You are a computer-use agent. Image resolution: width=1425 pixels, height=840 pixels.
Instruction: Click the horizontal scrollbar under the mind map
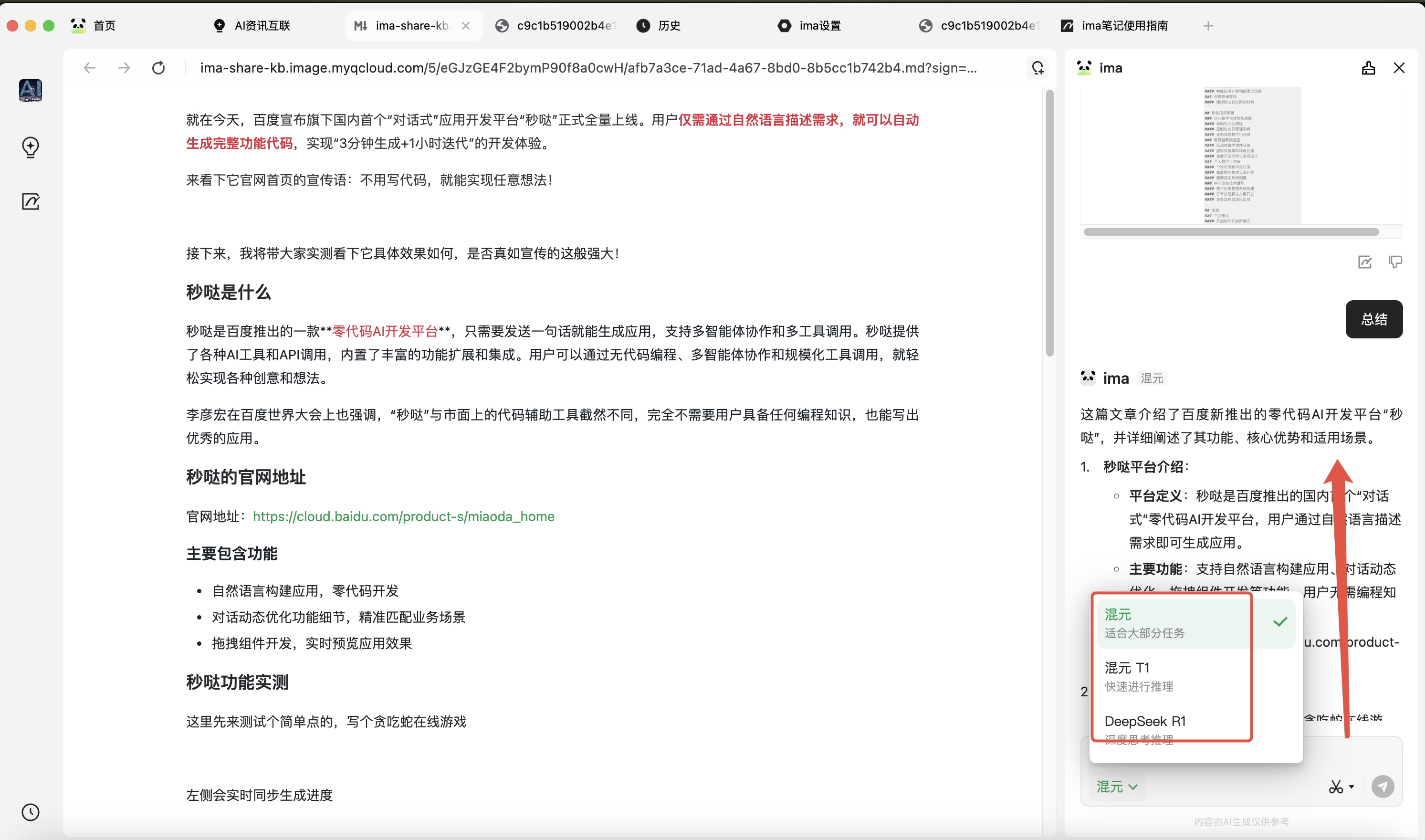[1230, 231]
